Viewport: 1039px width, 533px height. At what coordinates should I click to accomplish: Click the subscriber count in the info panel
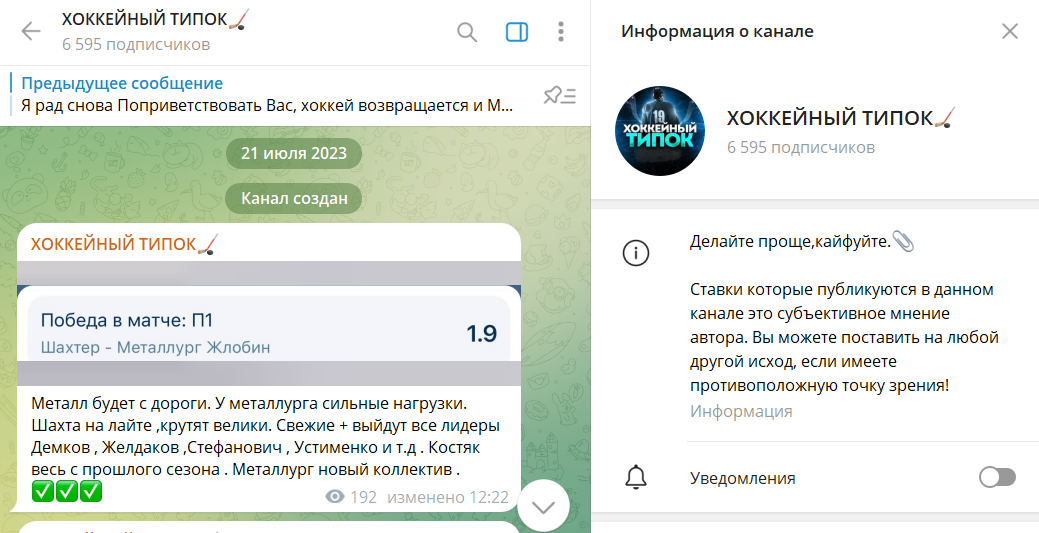(800, 147)
